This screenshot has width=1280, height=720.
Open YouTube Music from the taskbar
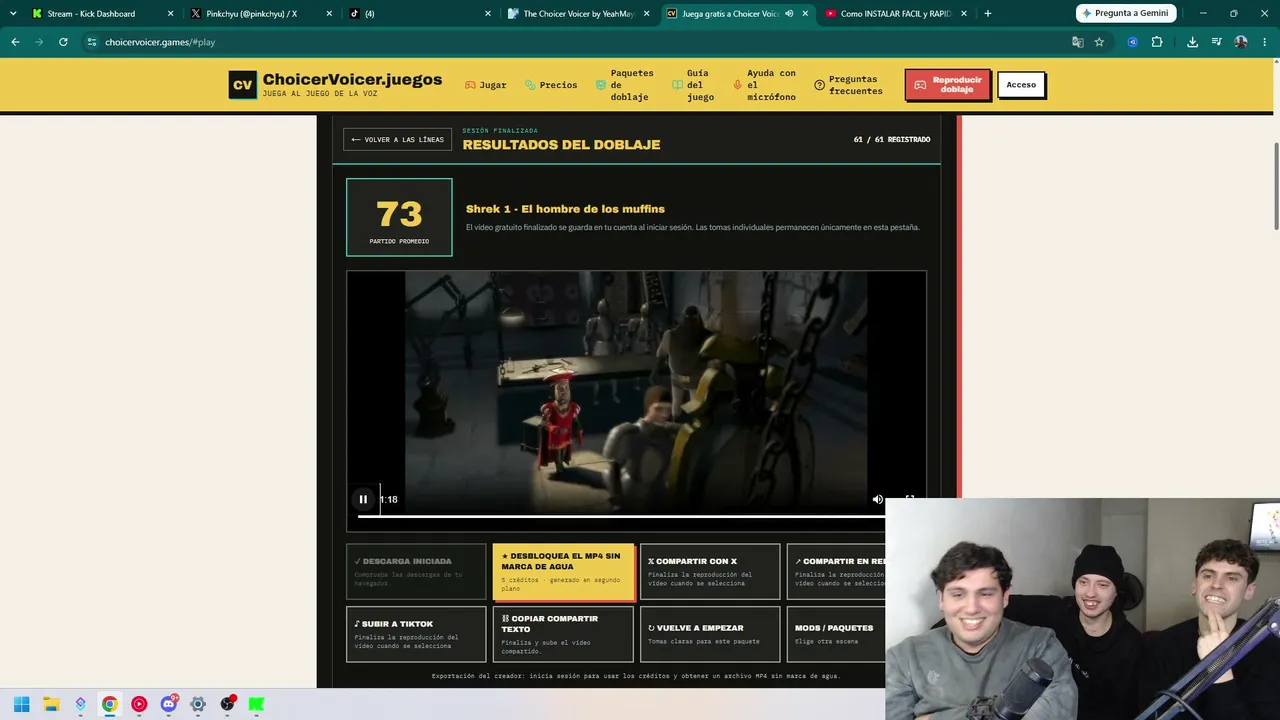pos(139,704)
